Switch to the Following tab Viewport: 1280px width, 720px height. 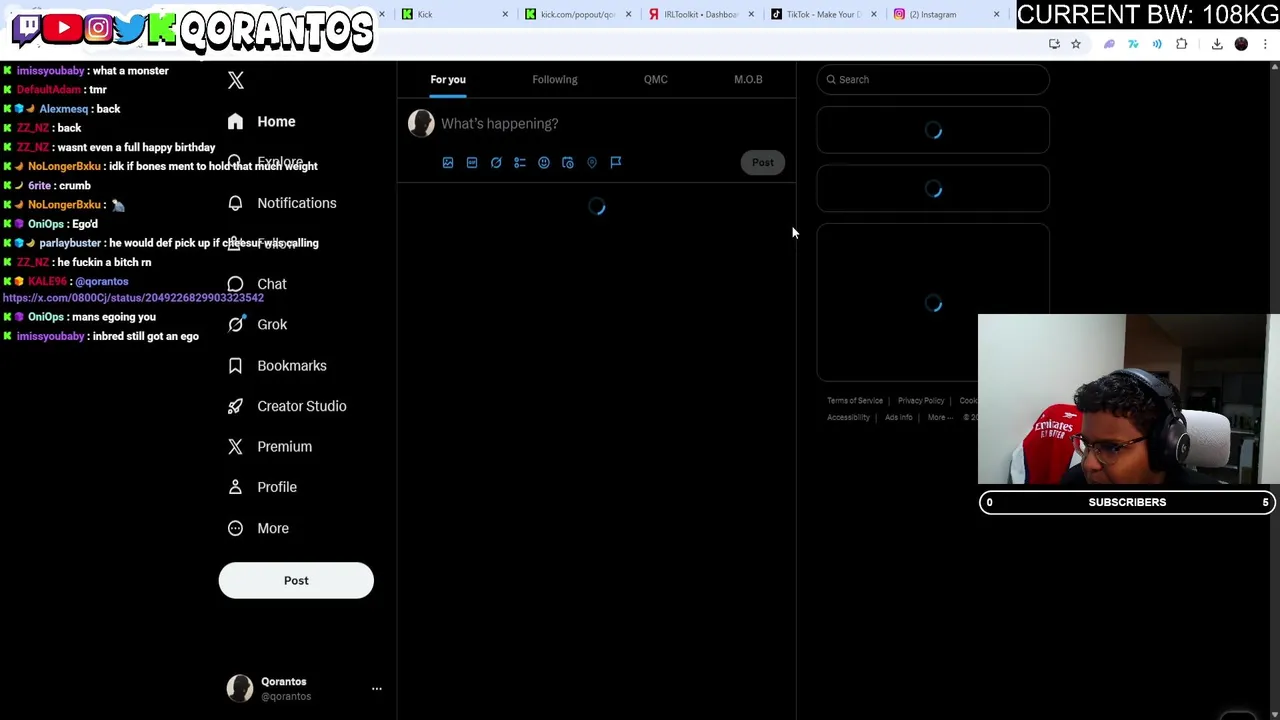555,80
